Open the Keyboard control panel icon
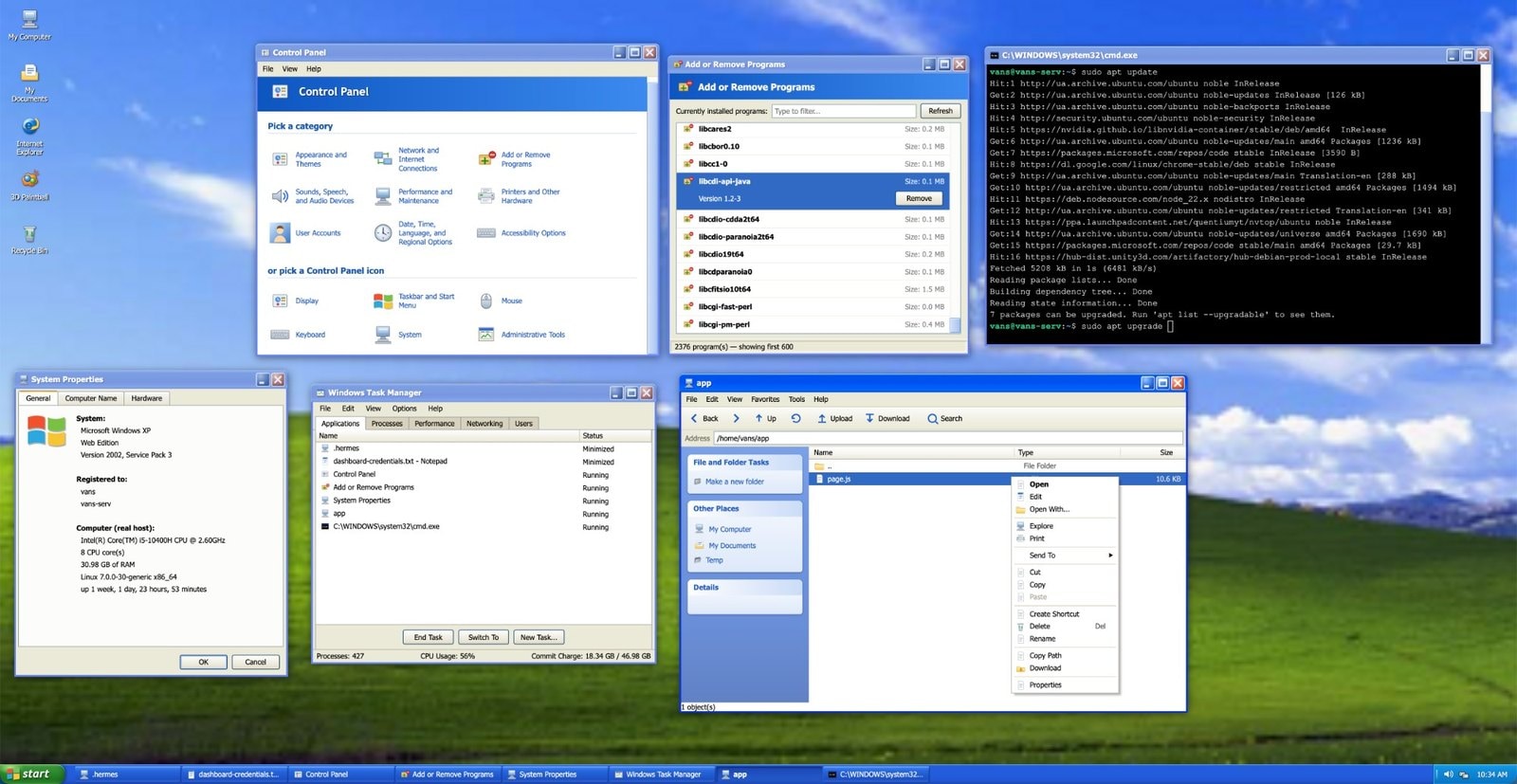The image size is (1517, 784). click(280, 335)
